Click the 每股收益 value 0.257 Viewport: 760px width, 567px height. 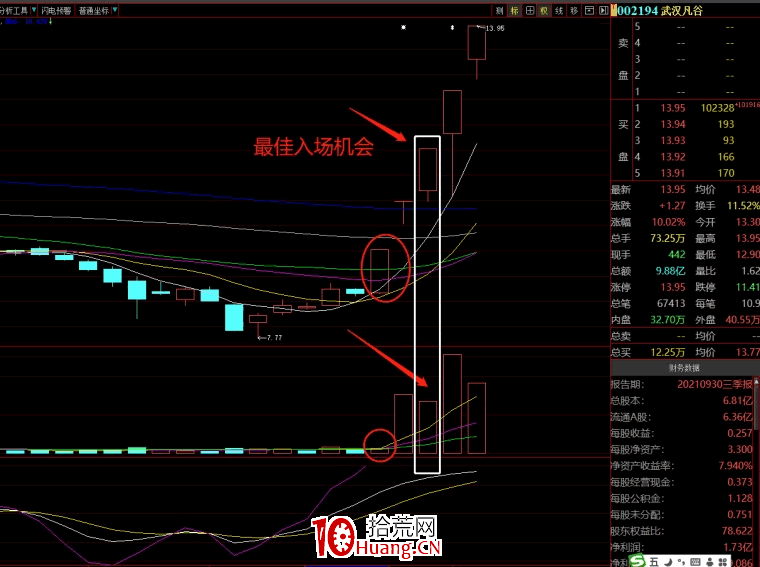740,433
